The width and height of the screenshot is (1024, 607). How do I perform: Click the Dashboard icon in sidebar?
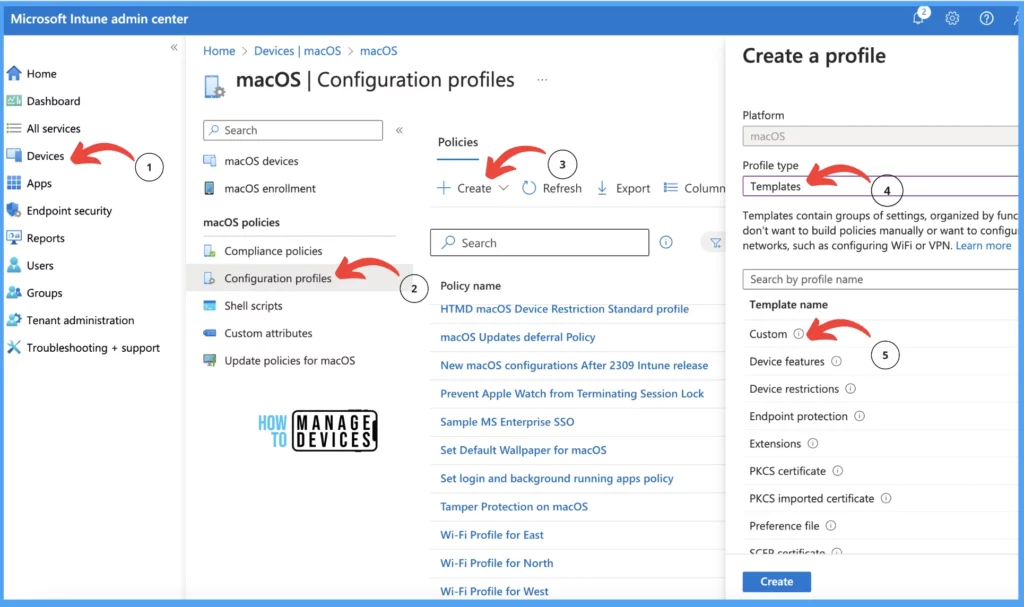[x=14, y=101]
